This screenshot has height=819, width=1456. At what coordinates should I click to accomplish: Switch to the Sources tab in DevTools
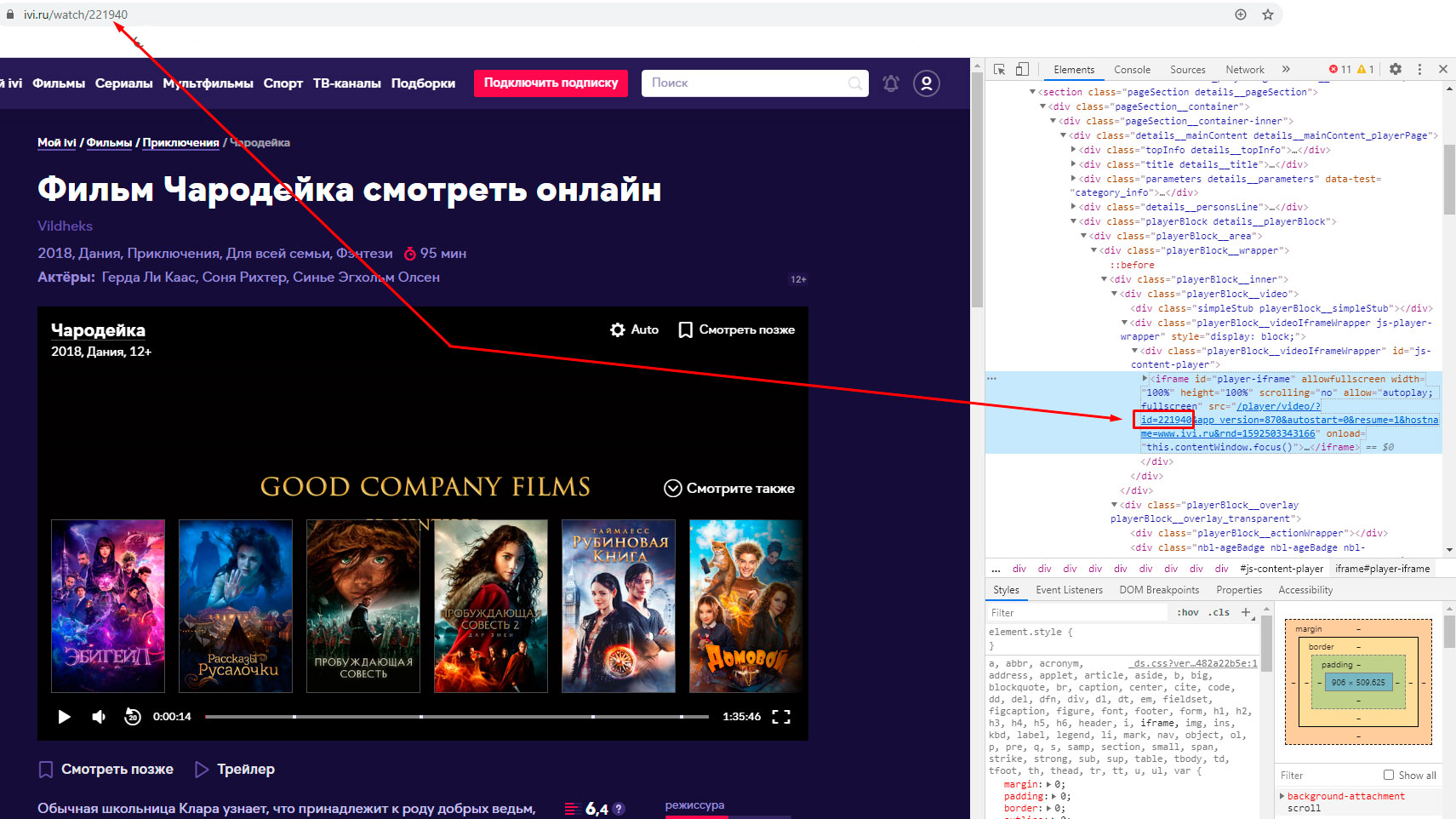click(x=1187, y=70)
